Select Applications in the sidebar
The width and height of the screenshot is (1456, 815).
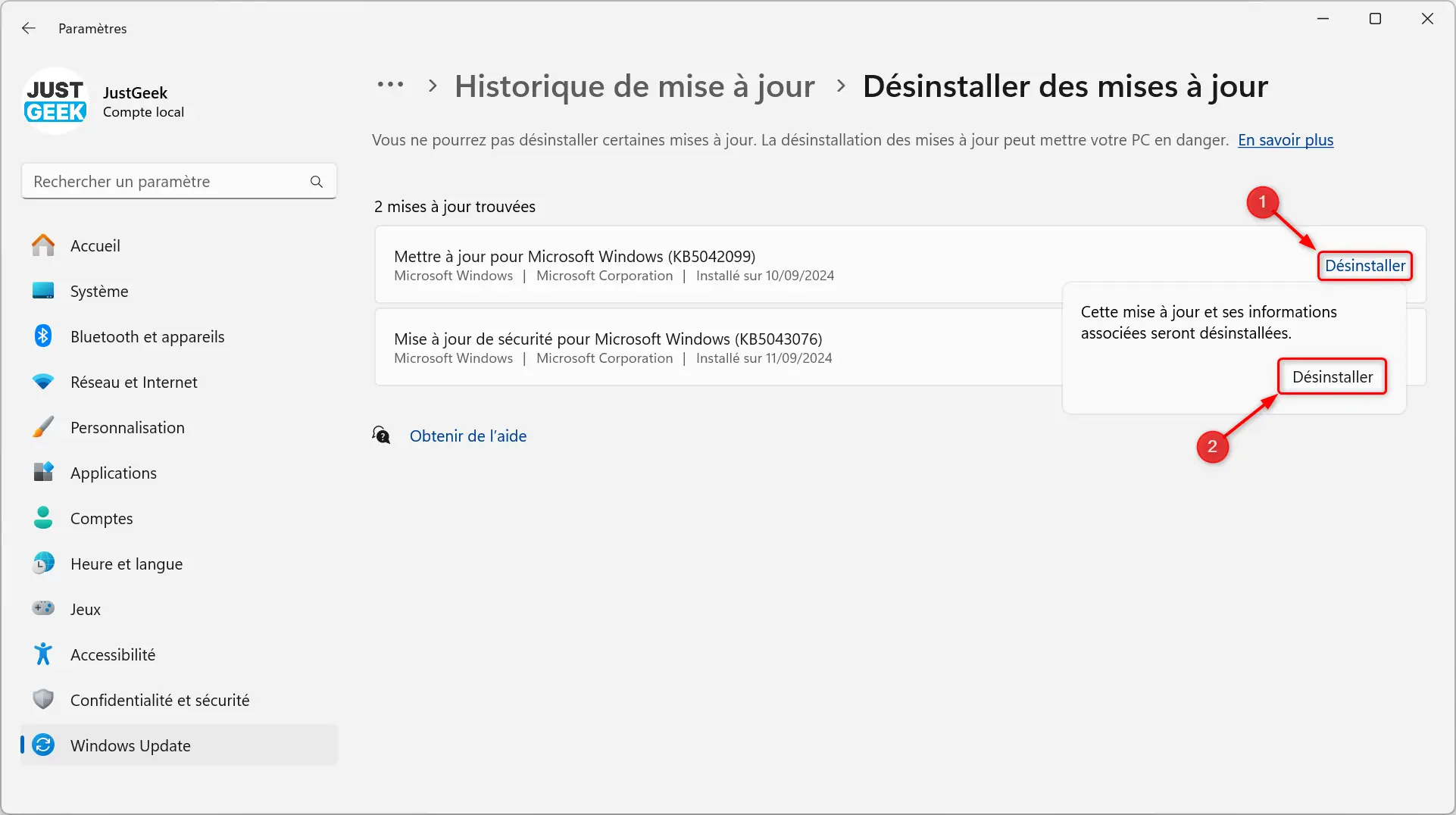click(x=114, y=473)
